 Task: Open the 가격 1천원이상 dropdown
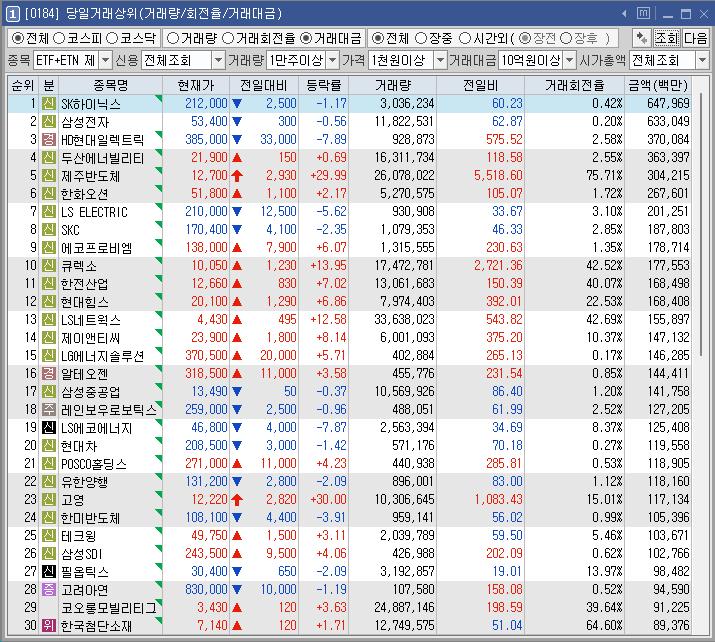coord(440,60)
